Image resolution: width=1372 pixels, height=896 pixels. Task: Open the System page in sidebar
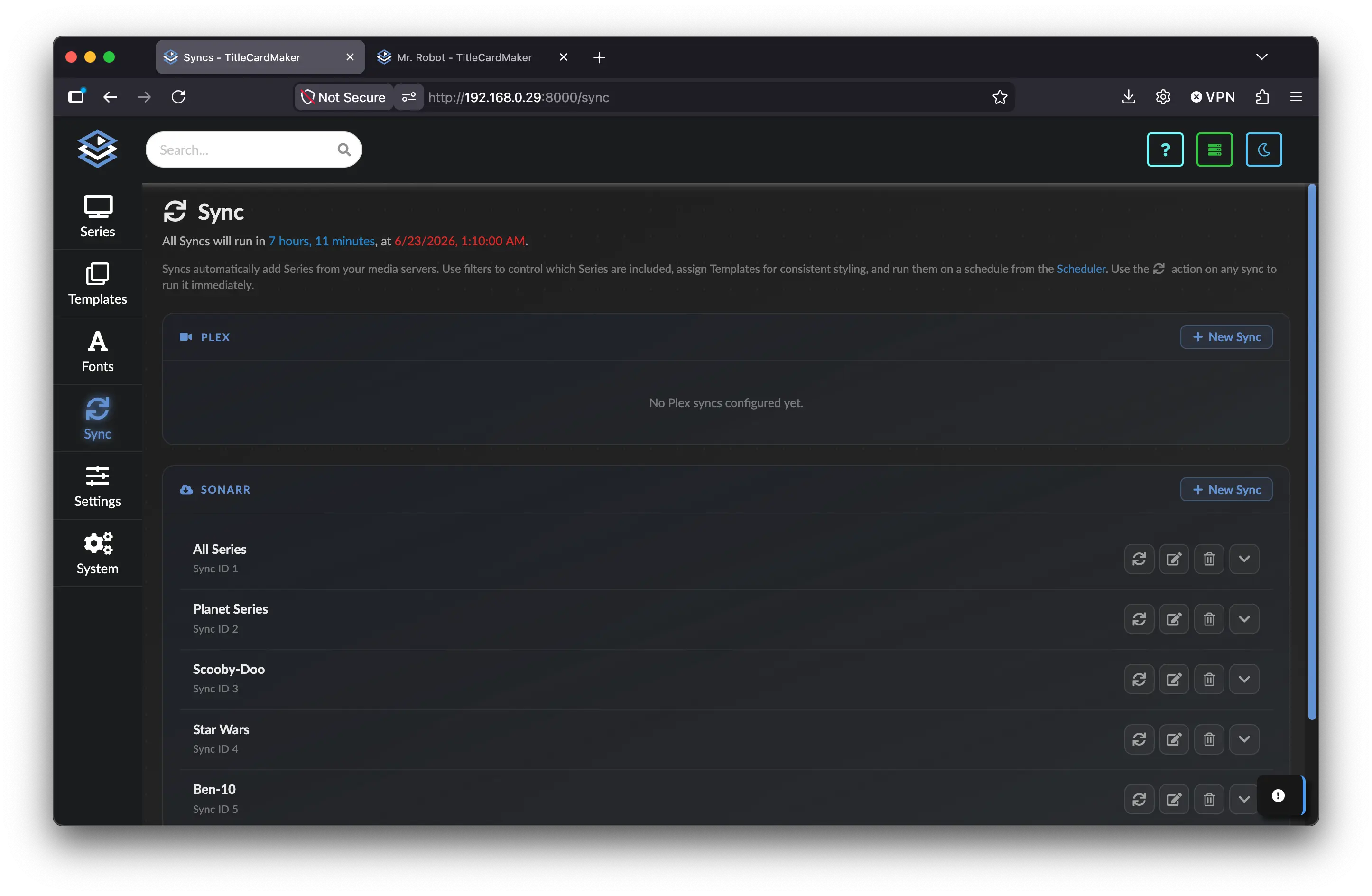(x=97, y=553)
